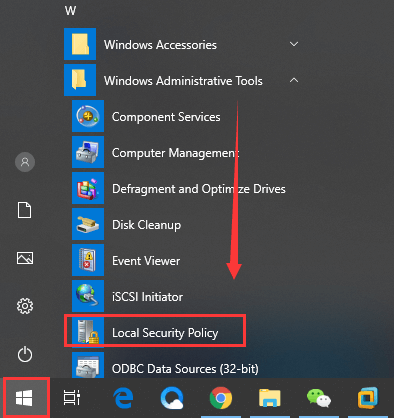Click the Windows Accessories folder icon
The height and width of the screenshot is (418, 394).
click(80, 44)
